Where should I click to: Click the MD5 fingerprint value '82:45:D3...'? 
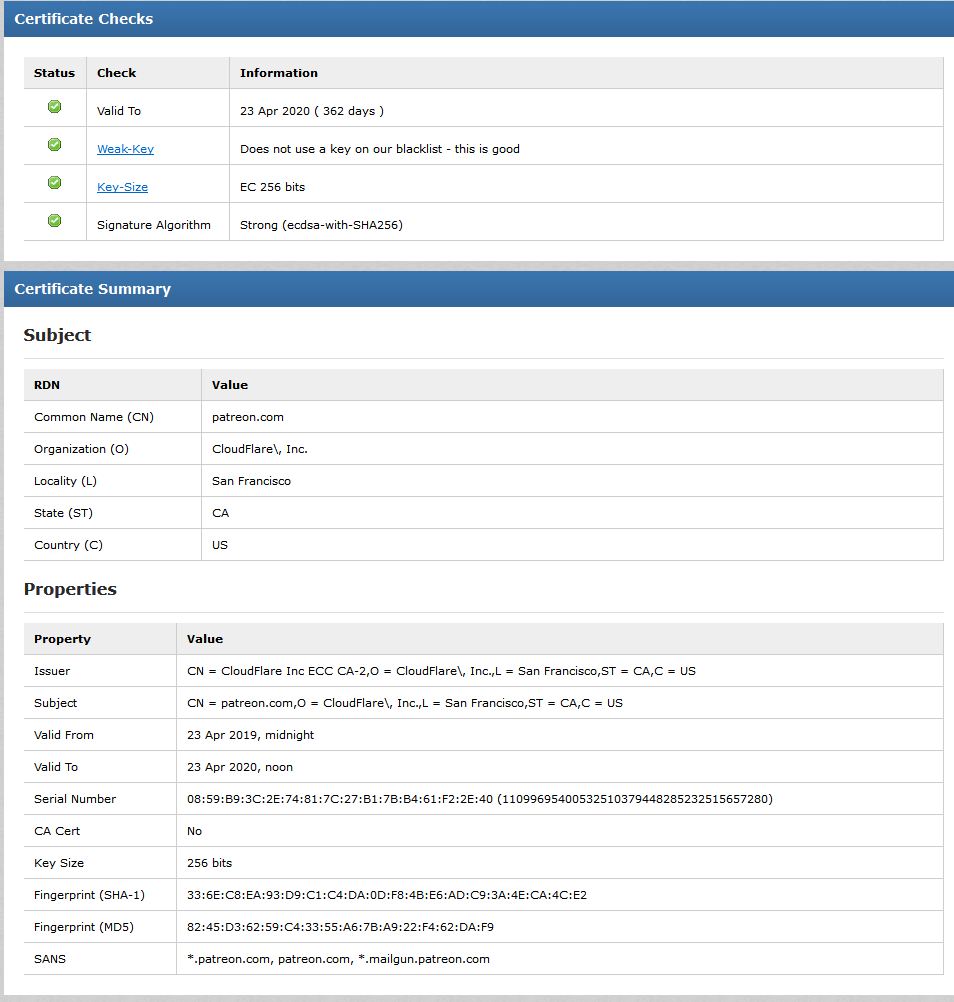coord(341,927)
